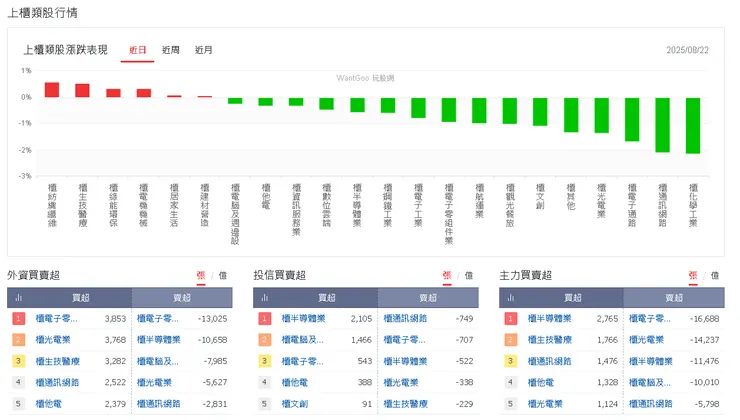740x420 pixels.
Task: Click the 2025/08/22 date text
Action: pyautogui.click(x=687, y=50)
